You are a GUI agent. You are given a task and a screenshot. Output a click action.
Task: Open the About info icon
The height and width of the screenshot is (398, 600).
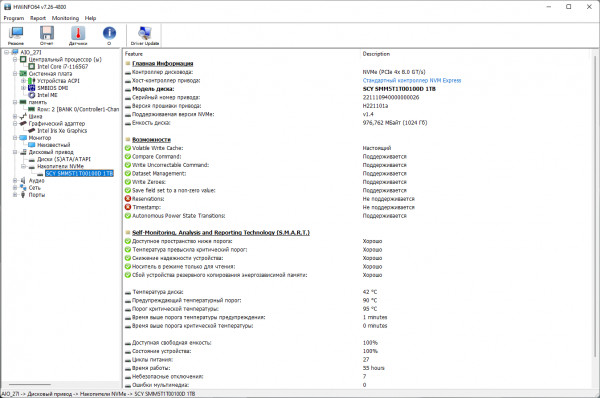click(109, 36)
